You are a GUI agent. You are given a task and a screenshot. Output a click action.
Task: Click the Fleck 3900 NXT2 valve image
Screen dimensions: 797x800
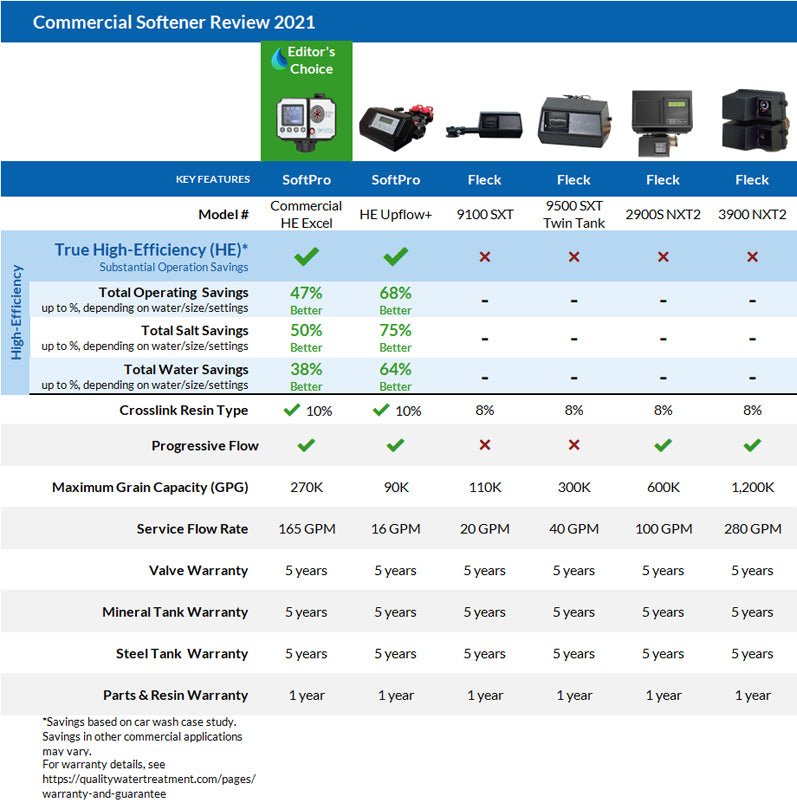pos(752,122)
